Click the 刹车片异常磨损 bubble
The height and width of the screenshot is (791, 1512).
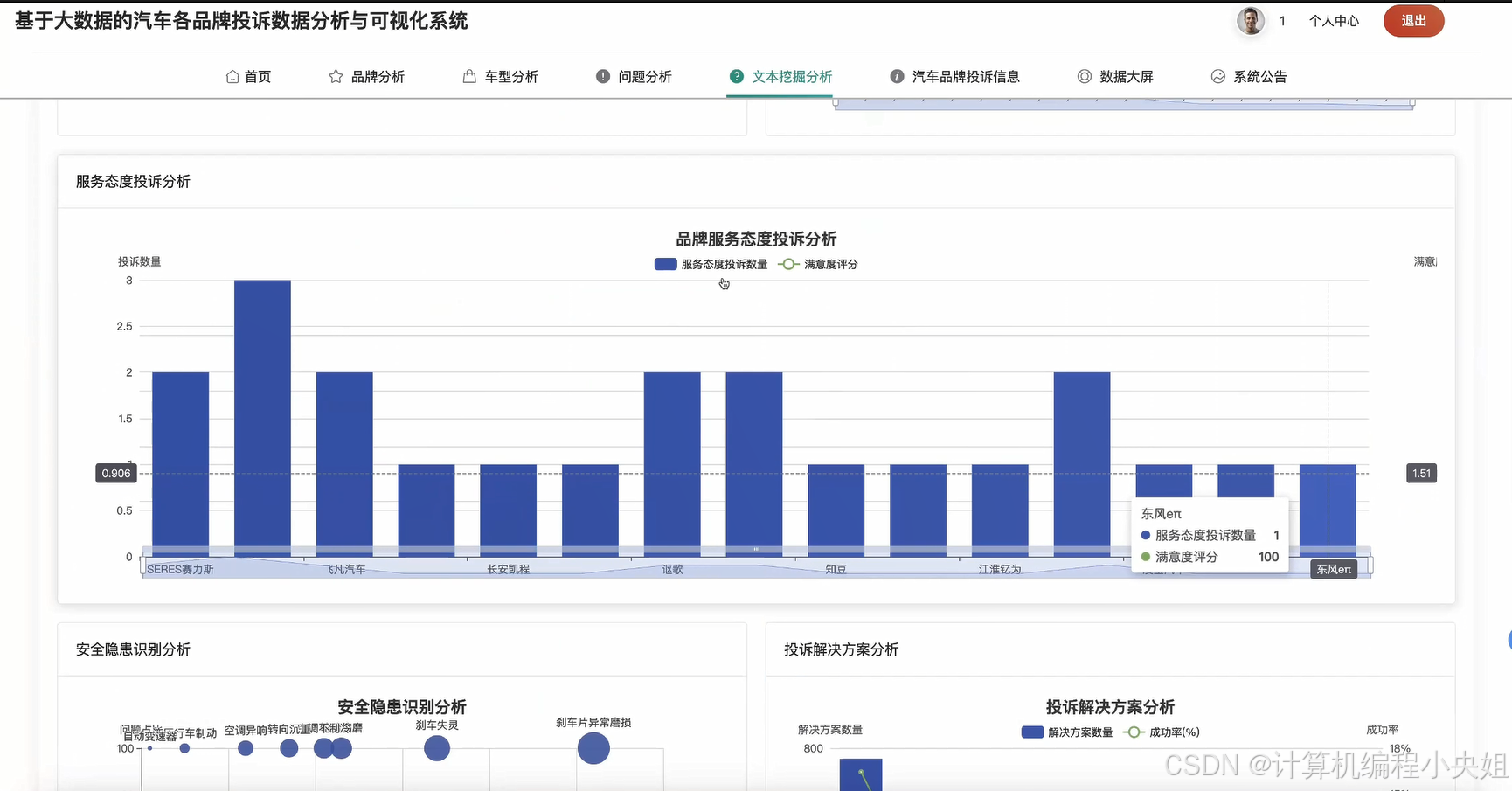coord(593,748)
